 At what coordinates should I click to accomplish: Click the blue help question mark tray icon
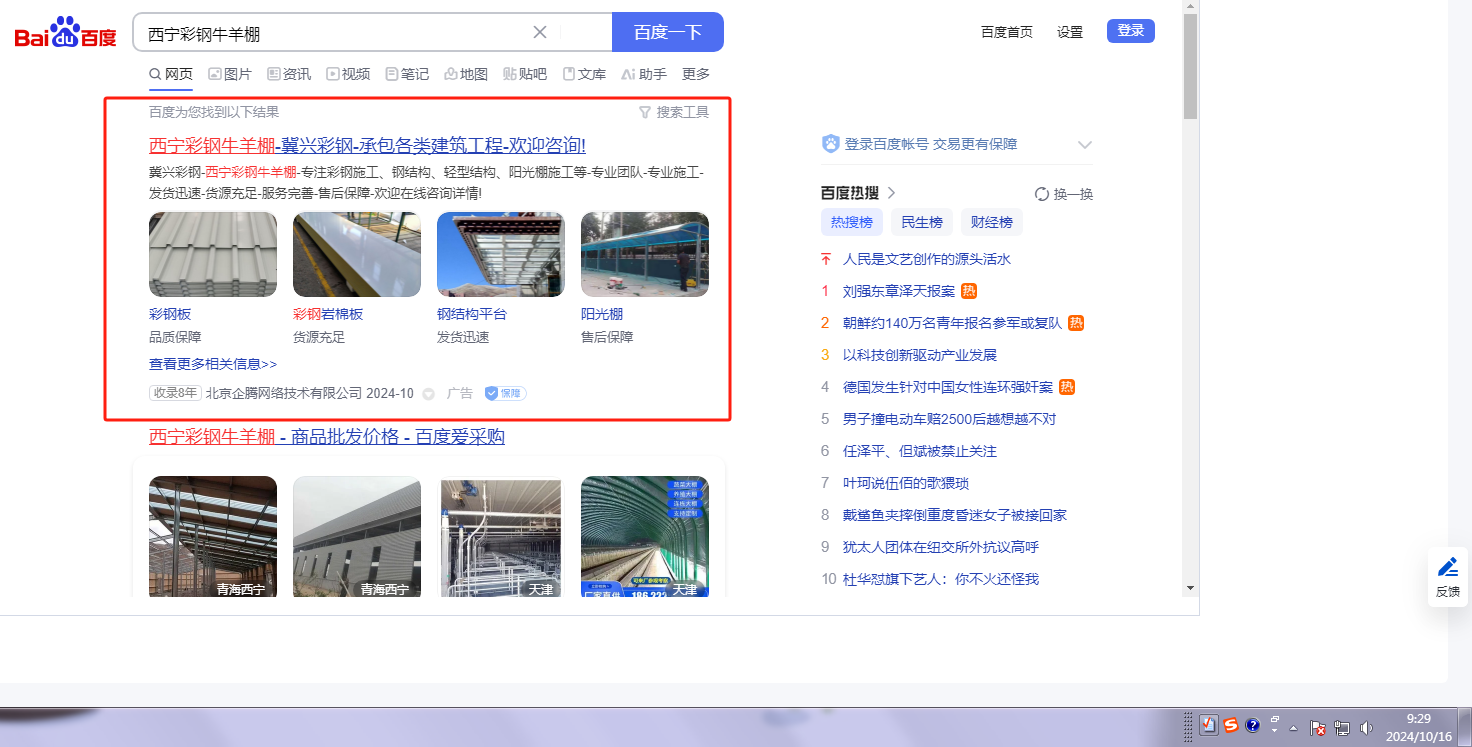[x=1252, y=726]
